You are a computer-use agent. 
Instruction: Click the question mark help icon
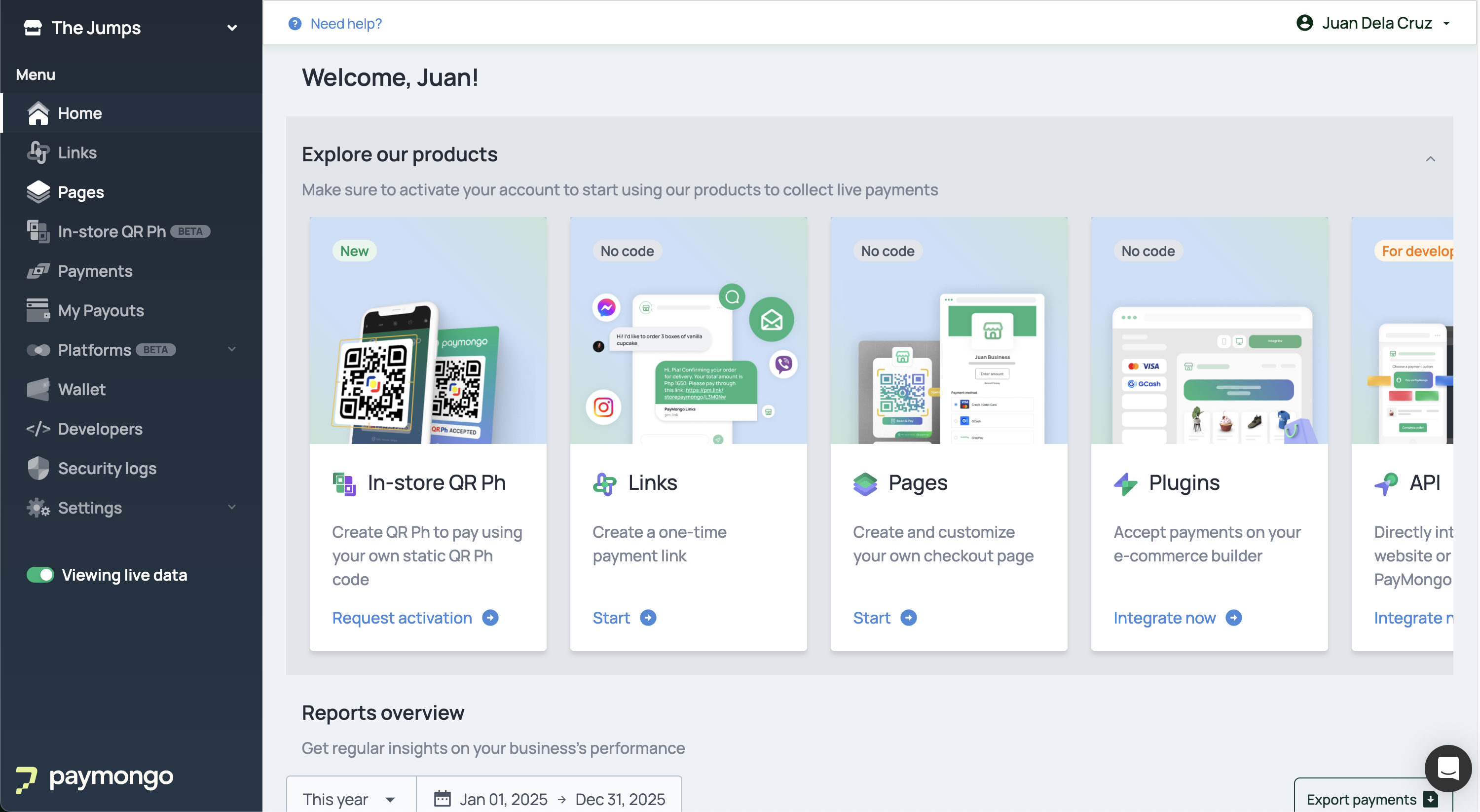pos(295,24)
